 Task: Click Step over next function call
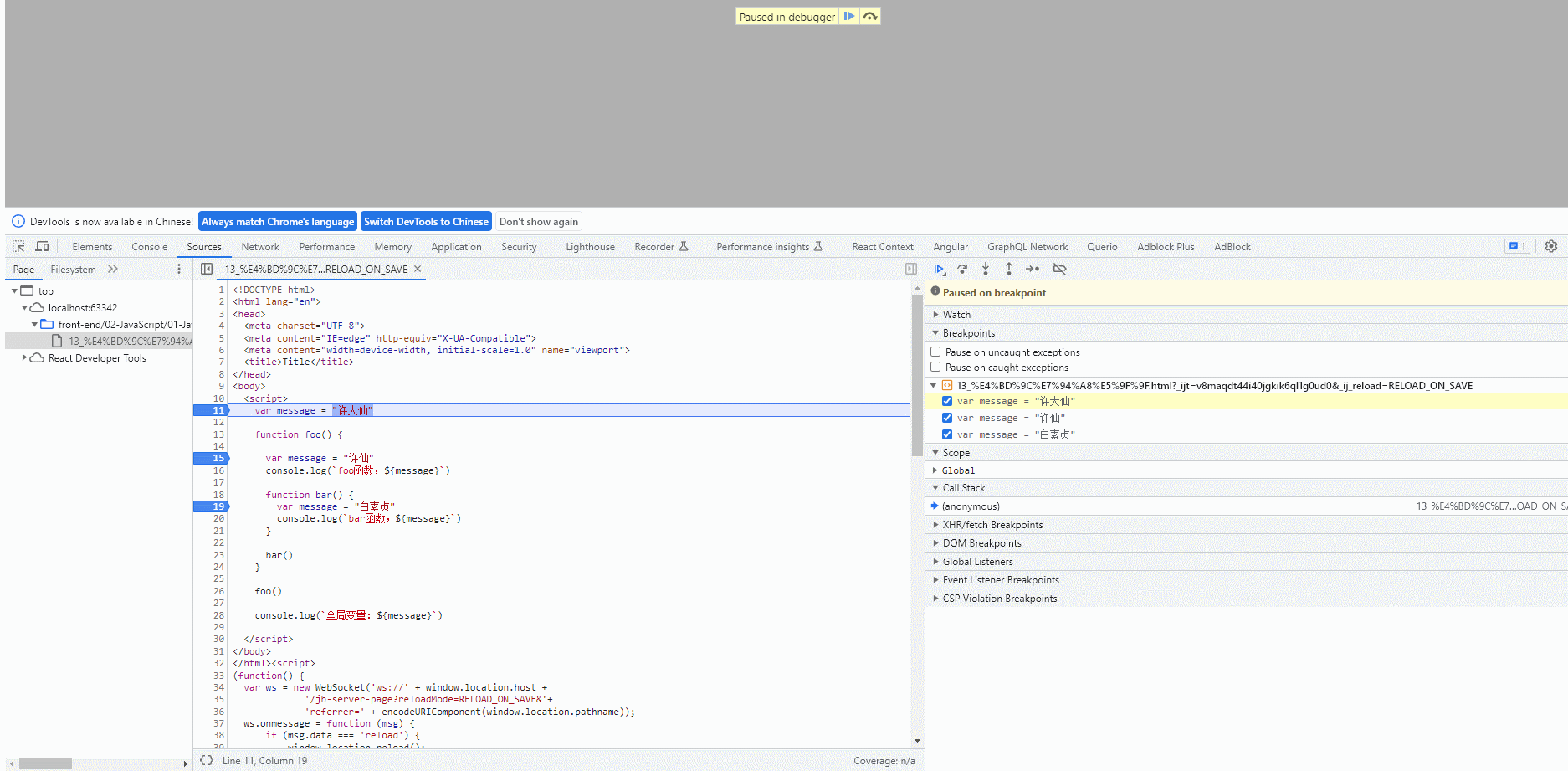tap(962, 270)
